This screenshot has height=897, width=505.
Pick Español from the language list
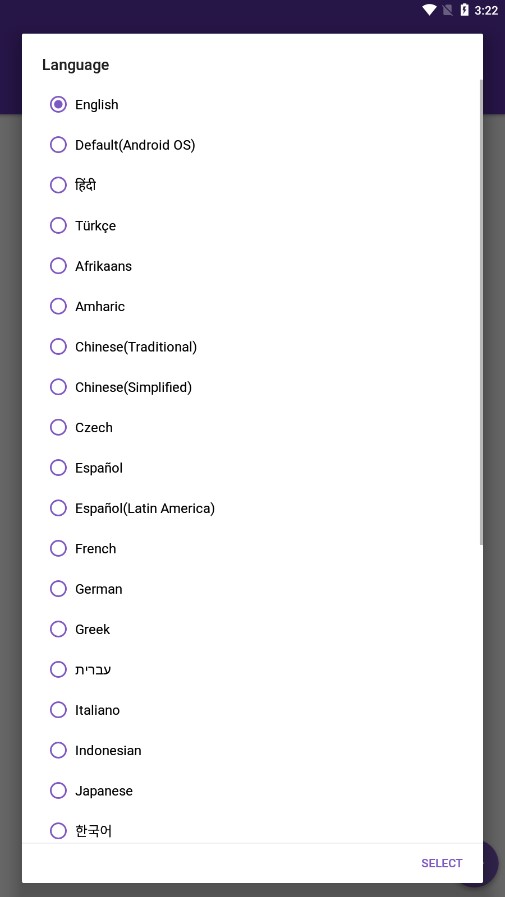[x=252, y=467]
